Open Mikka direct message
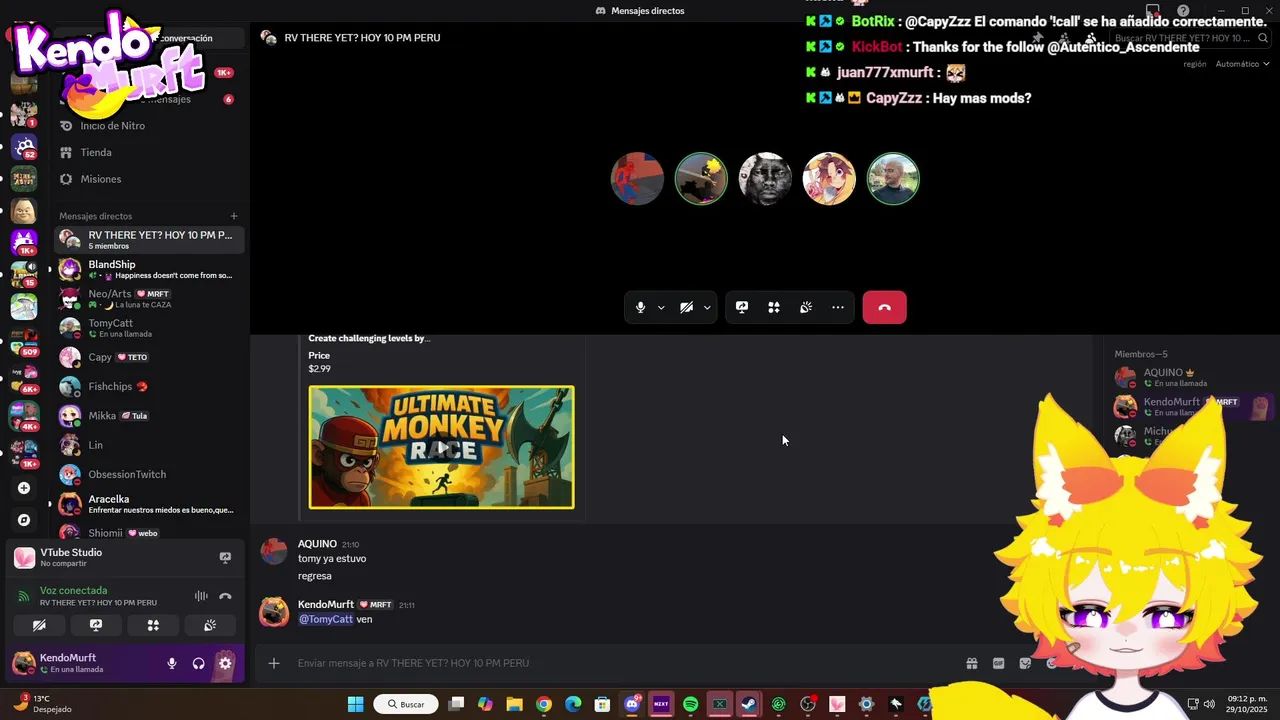The image size is (1280, 720). pyautogui.click(x=150, y=416)
